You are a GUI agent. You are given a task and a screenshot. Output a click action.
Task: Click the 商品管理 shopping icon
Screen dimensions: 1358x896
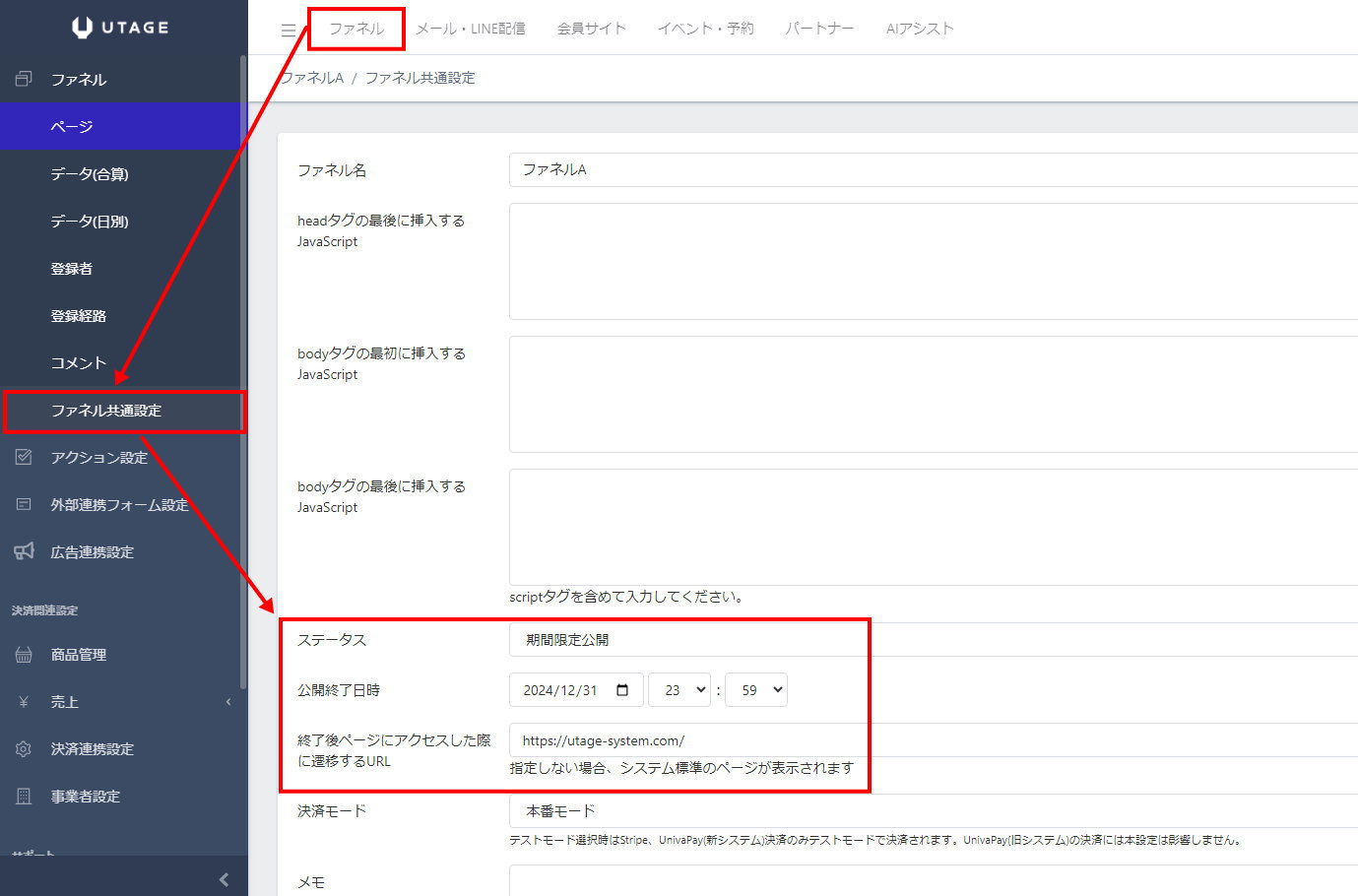(22, 654)
